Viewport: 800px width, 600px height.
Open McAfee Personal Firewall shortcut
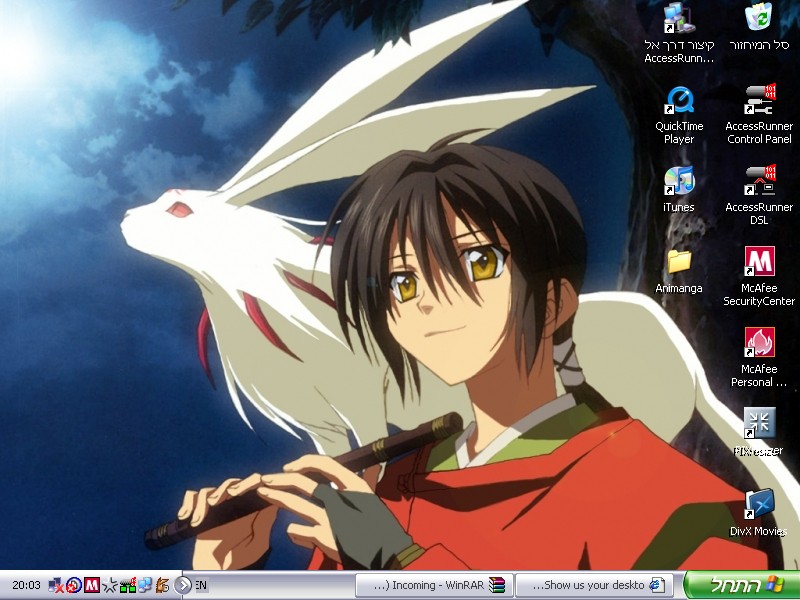759,344
